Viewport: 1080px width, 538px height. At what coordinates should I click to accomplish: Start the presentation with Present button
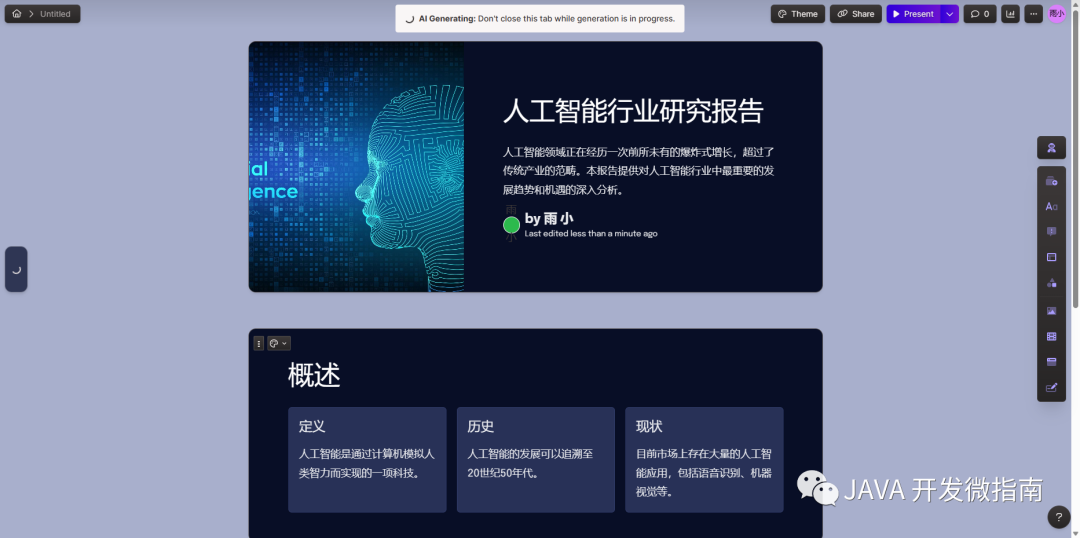pos(912,14)
